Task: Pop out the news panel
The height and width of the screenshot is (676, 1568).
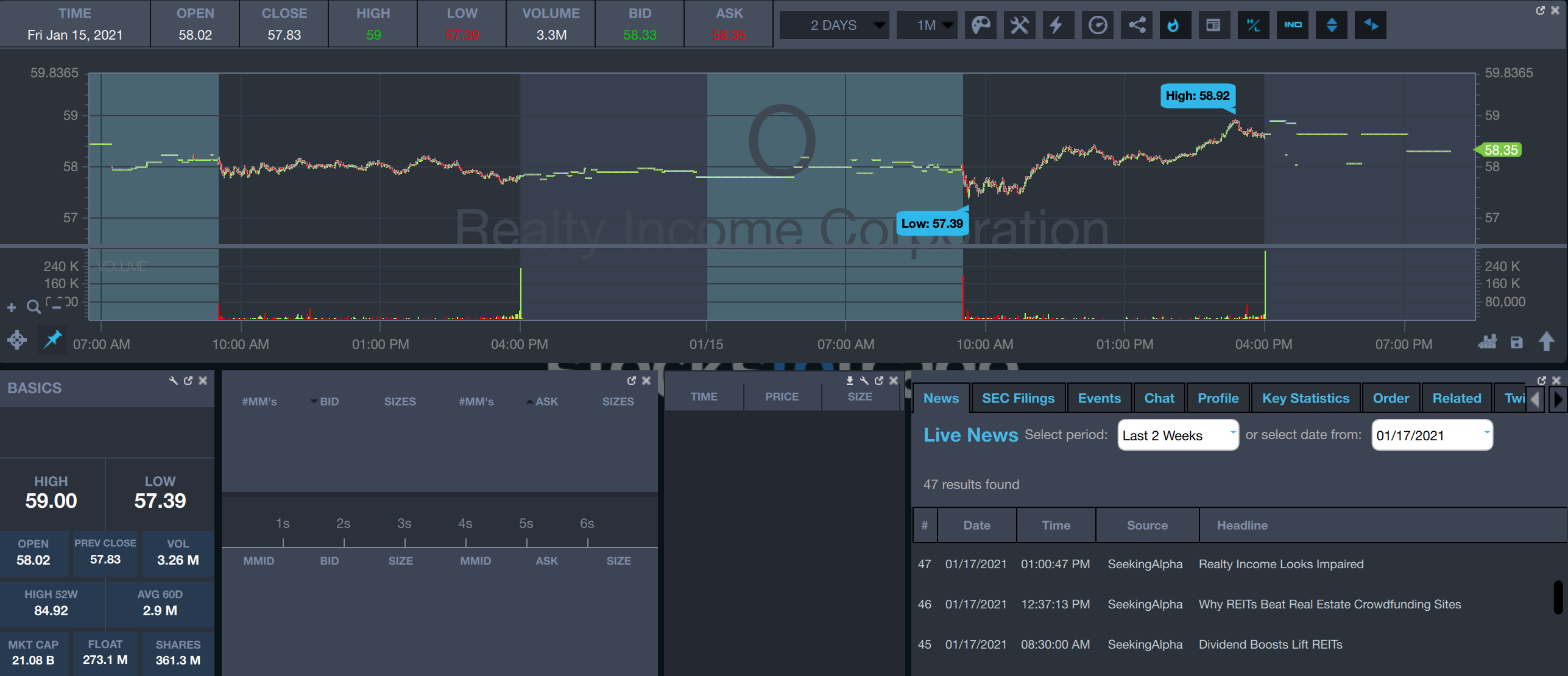Action: click(1542, 381)
